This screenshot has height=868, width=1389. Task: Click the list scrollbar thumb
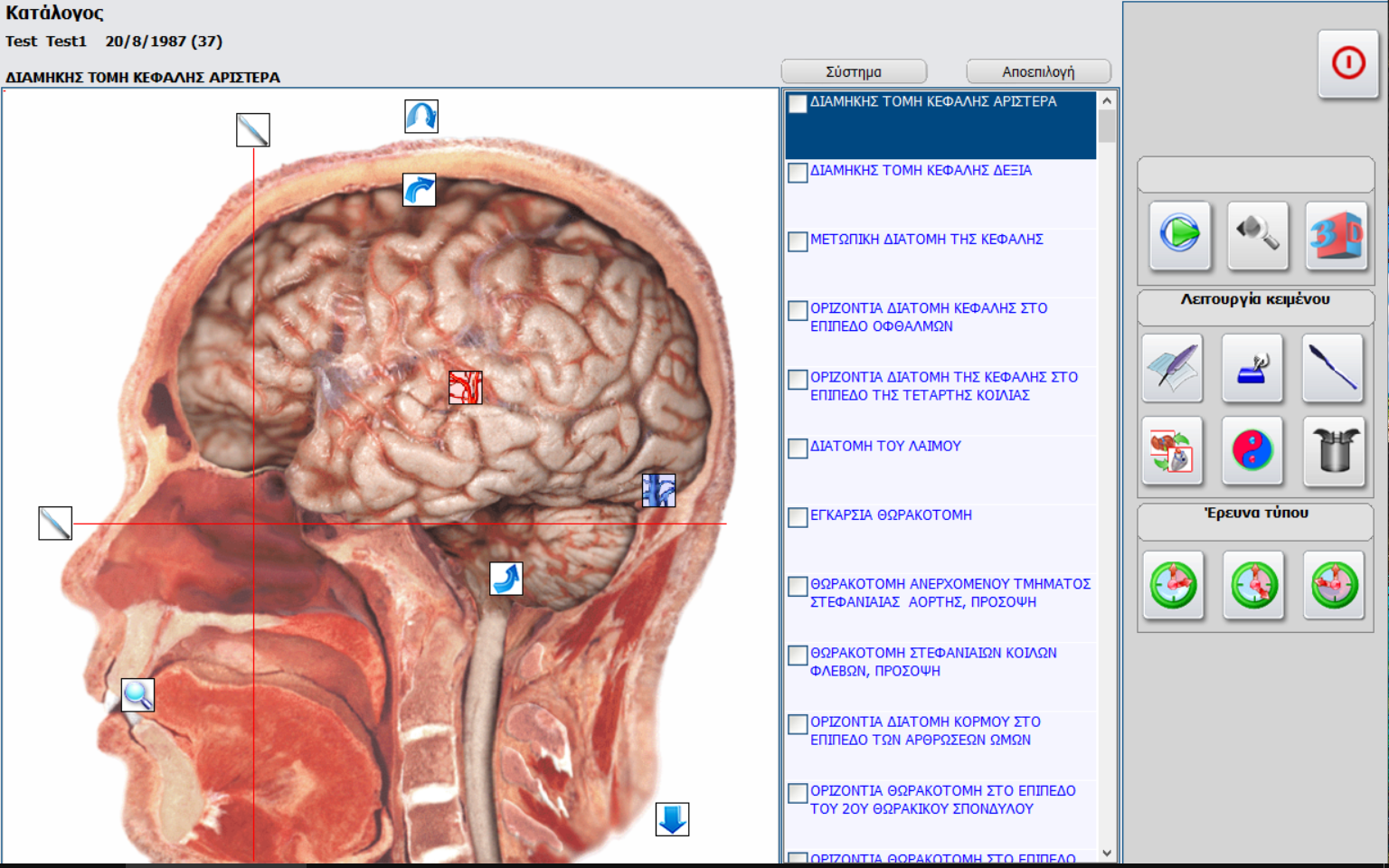pos(1107,127)
